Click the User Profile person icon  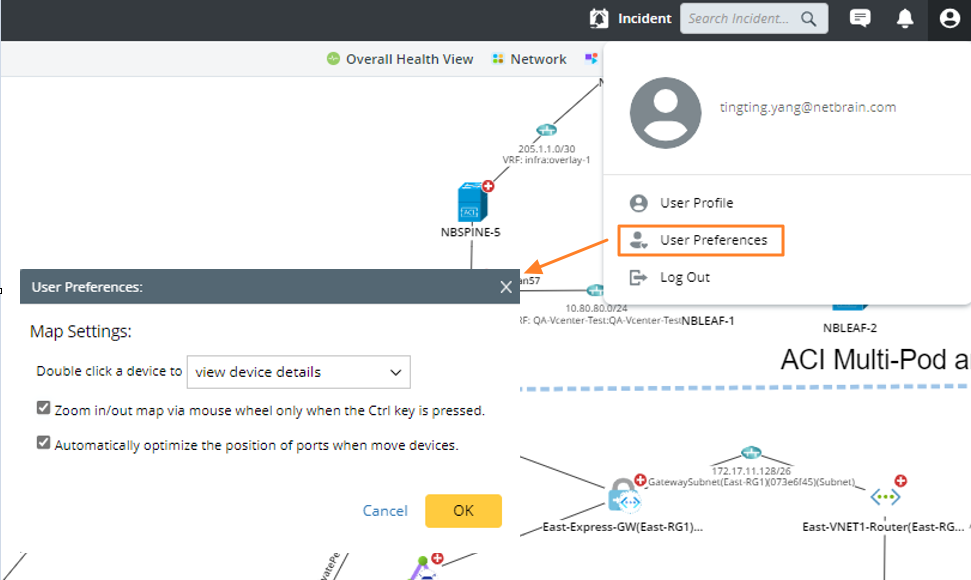point(638,203)
